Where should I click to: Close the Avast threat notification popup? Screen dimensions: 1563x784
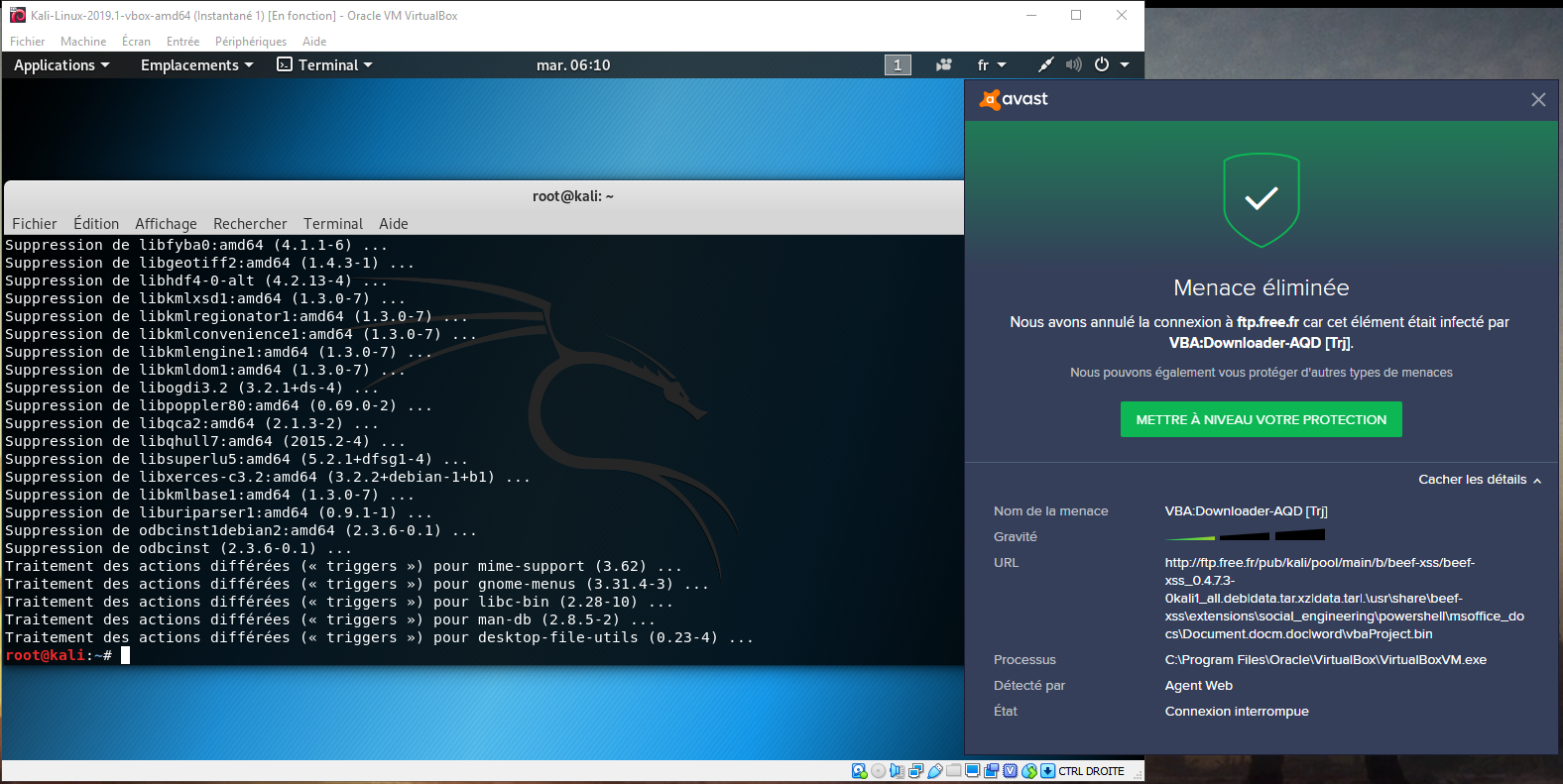pyautogui.click(x=1538, y=100)
